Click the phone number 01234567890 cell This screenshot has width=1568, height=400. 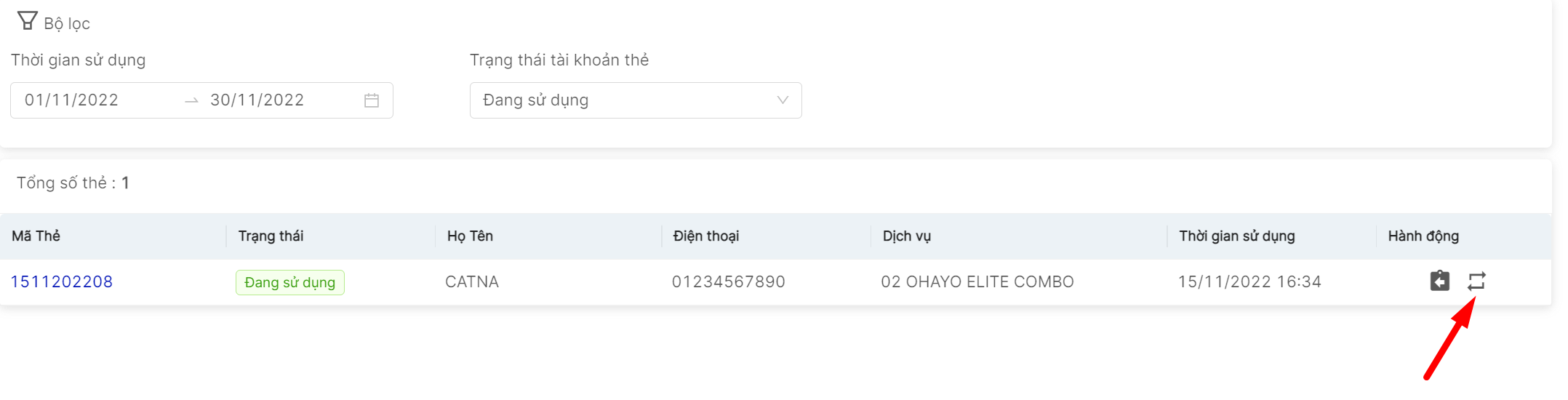click(x=729, y=282)
